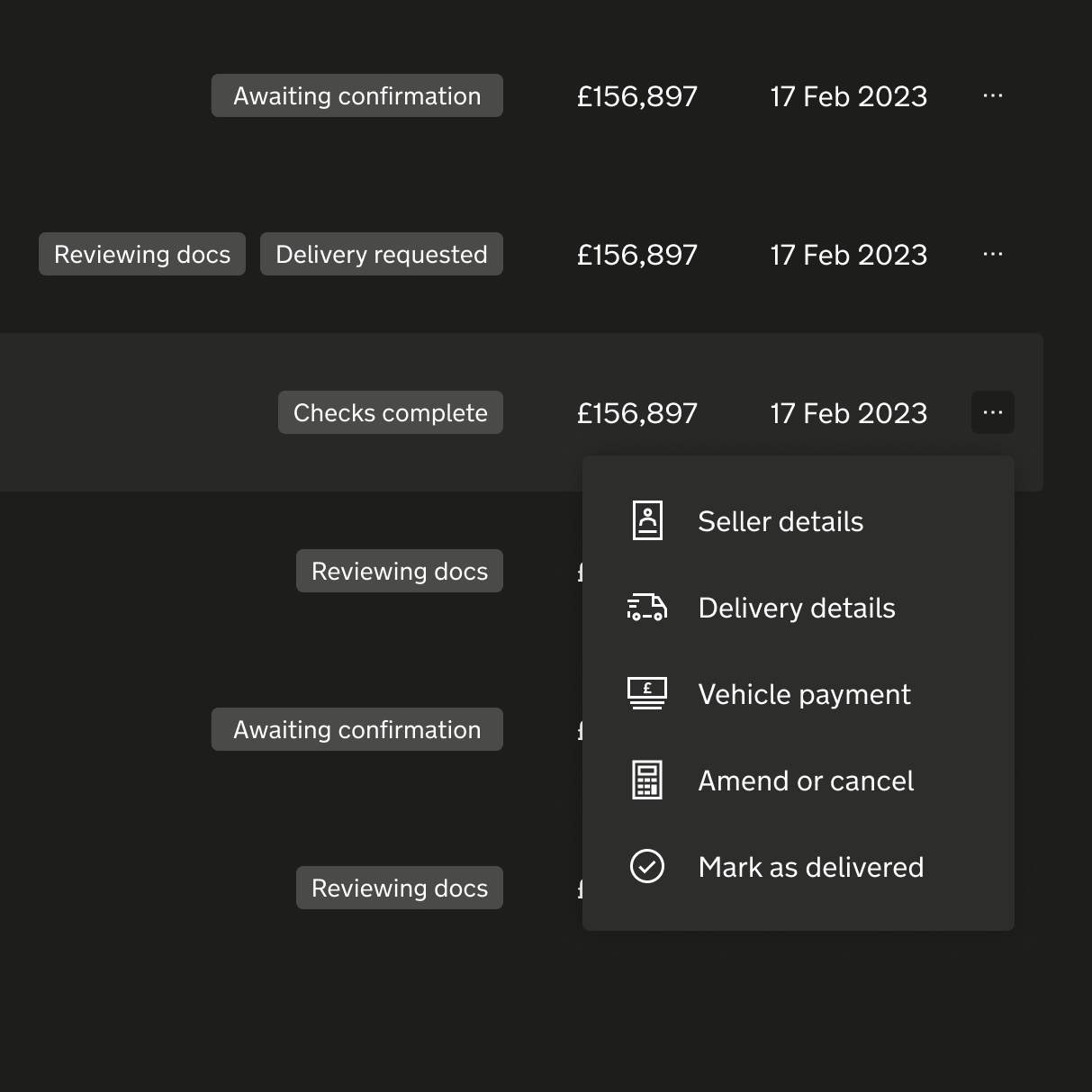Collapse the Checks complete row options menu
The image size is (1092, 1092).
pyautogui.click(x=993, y=412)
